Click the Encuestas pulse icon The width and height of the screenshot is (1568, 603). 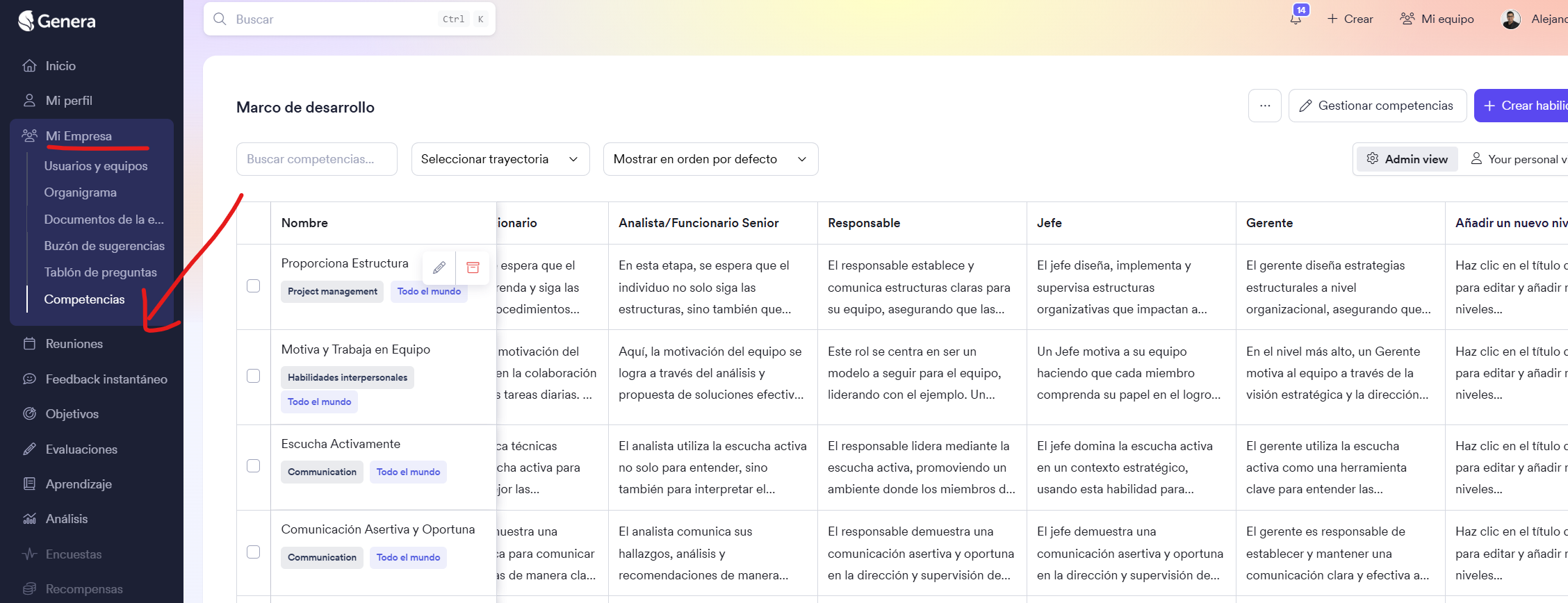coord(29,554)
